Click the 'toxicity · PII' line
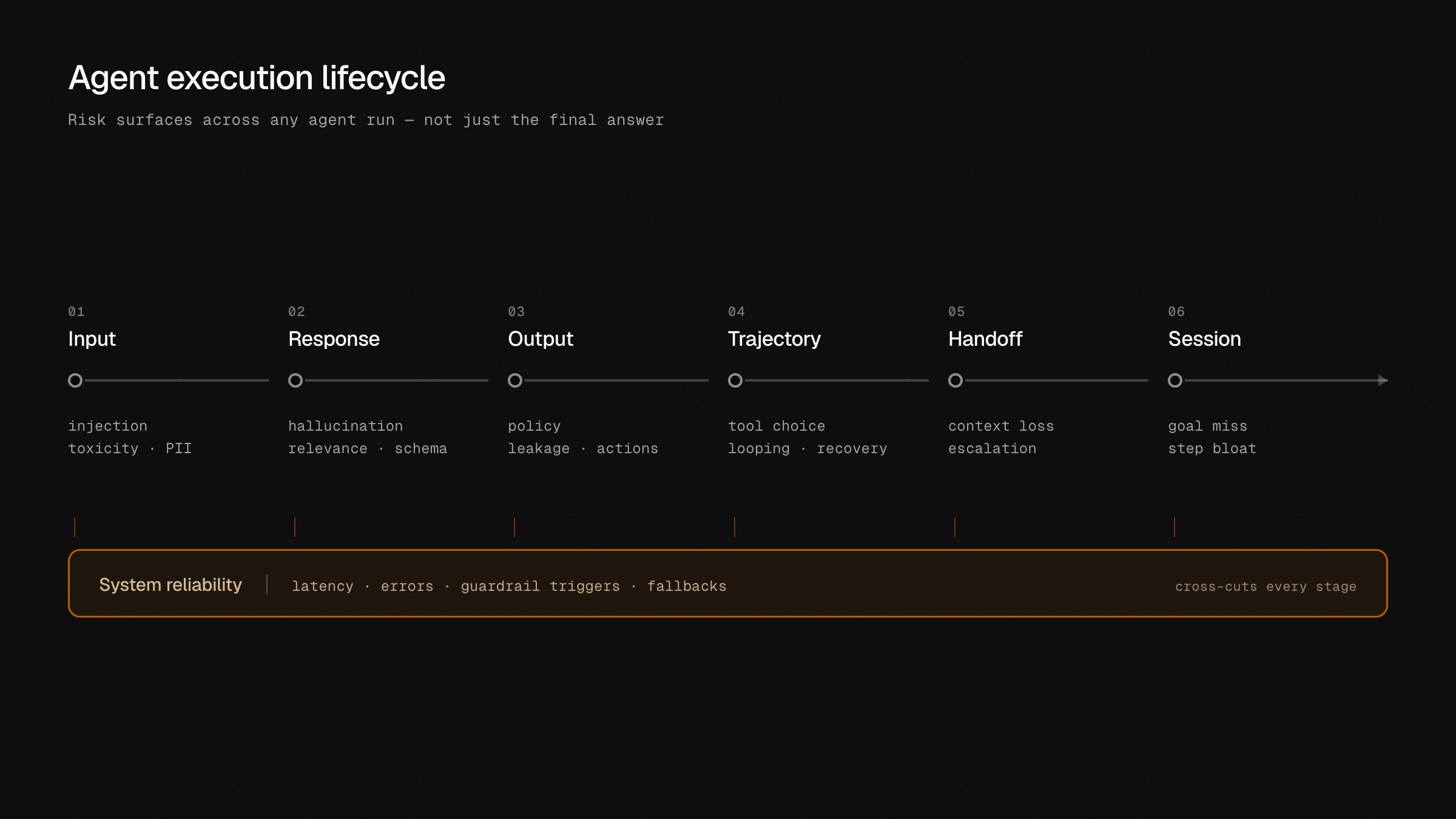The image size is (1456, 819). (130, 449)
